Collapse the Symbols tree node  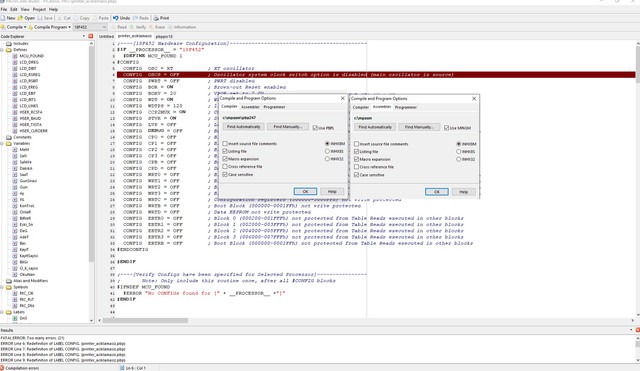pos(2,287)
